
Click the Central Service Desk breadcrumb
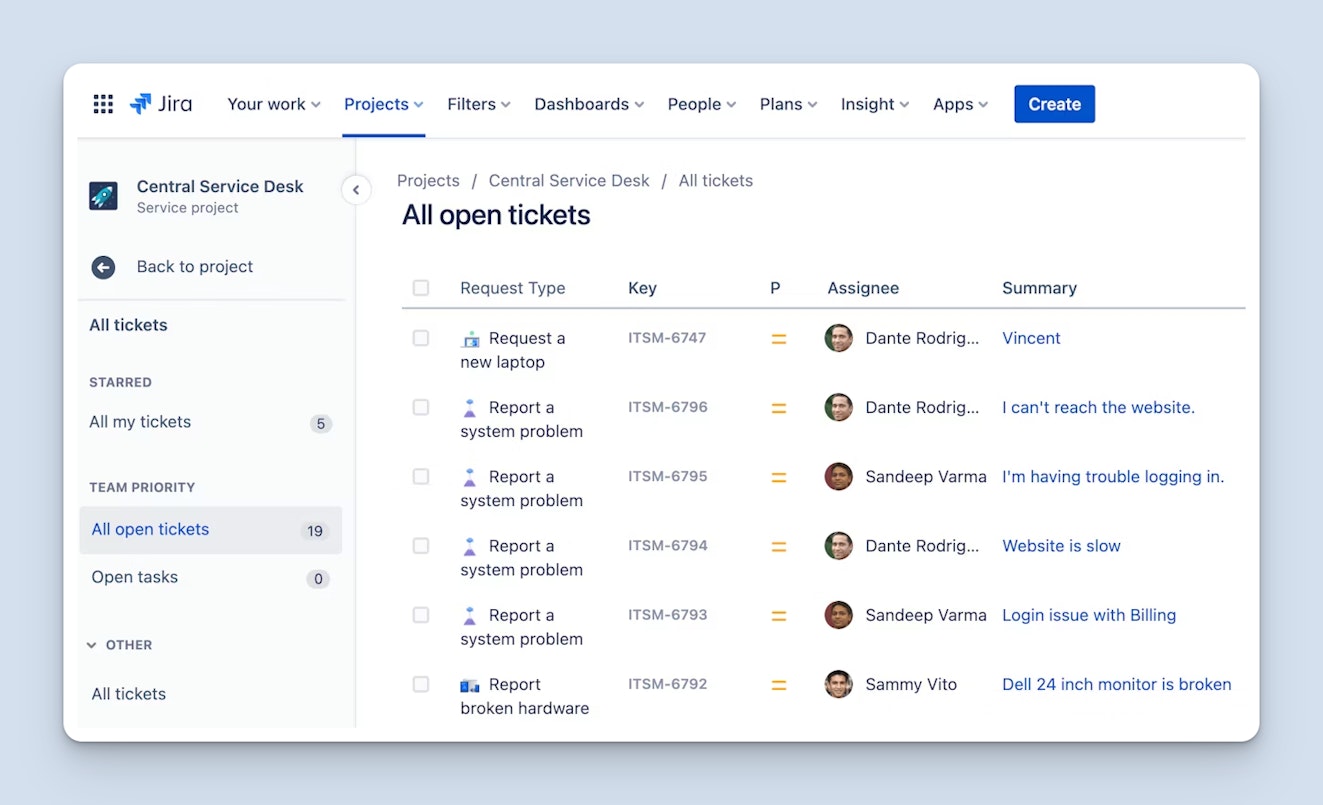[x=568, y=181]
